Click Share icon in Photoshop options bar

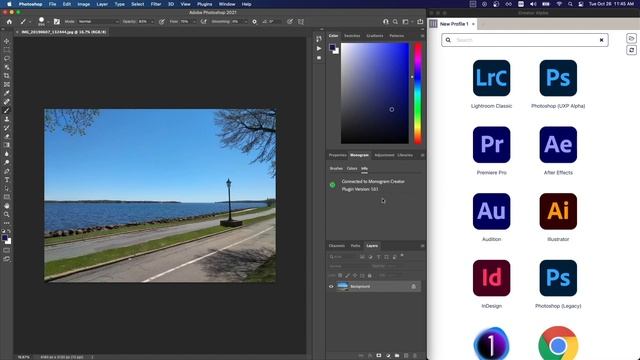click(x=420, y=22)
